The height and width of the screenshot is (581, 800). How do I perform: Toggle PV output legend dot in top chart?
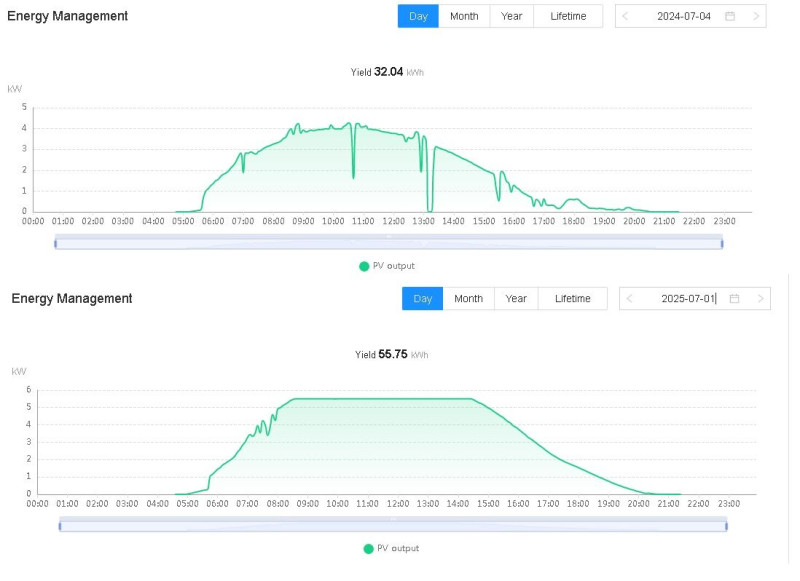(x=364, y=266)
